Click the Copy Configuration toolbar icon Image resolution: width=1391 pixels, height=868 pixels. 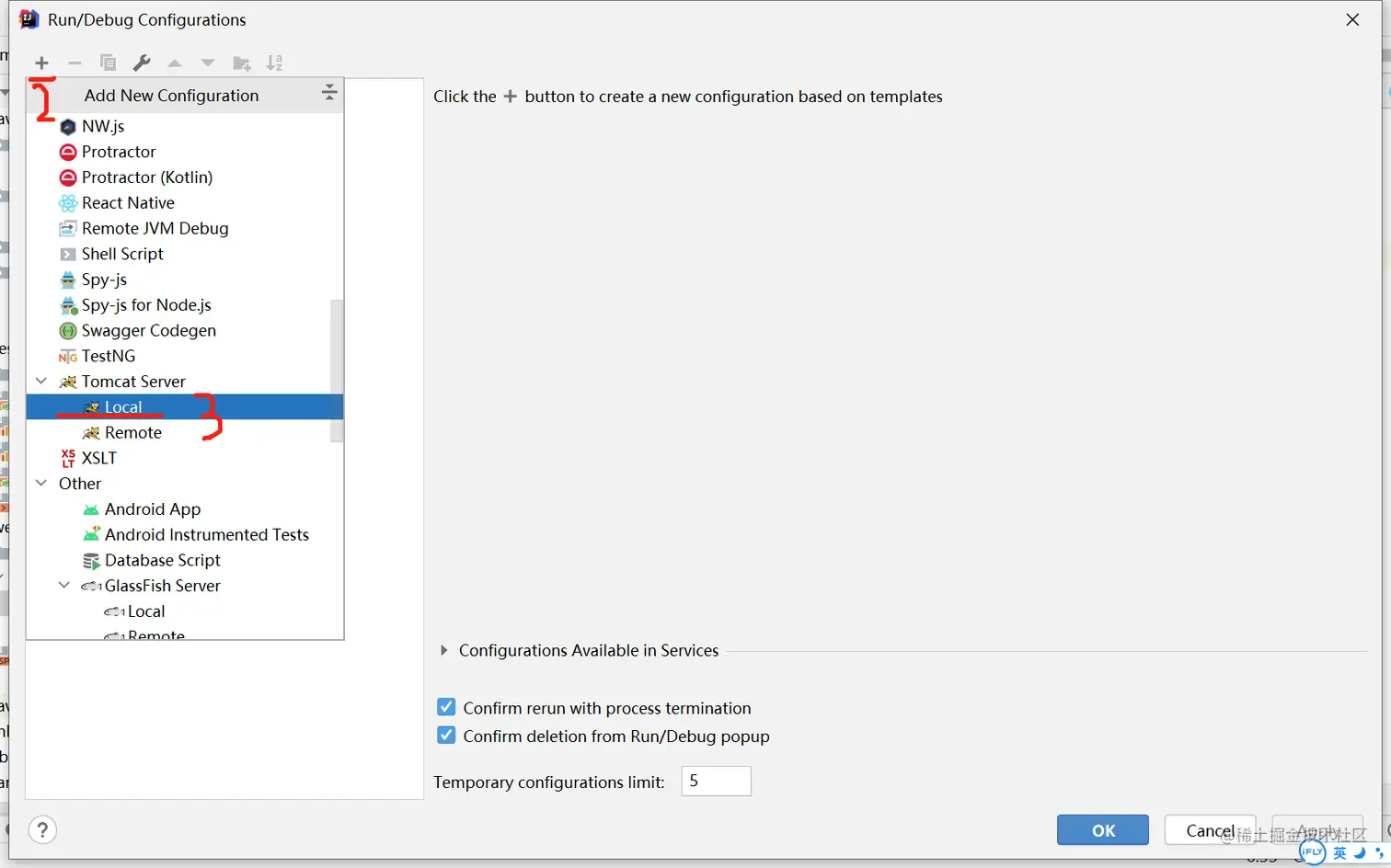(108, 63)
